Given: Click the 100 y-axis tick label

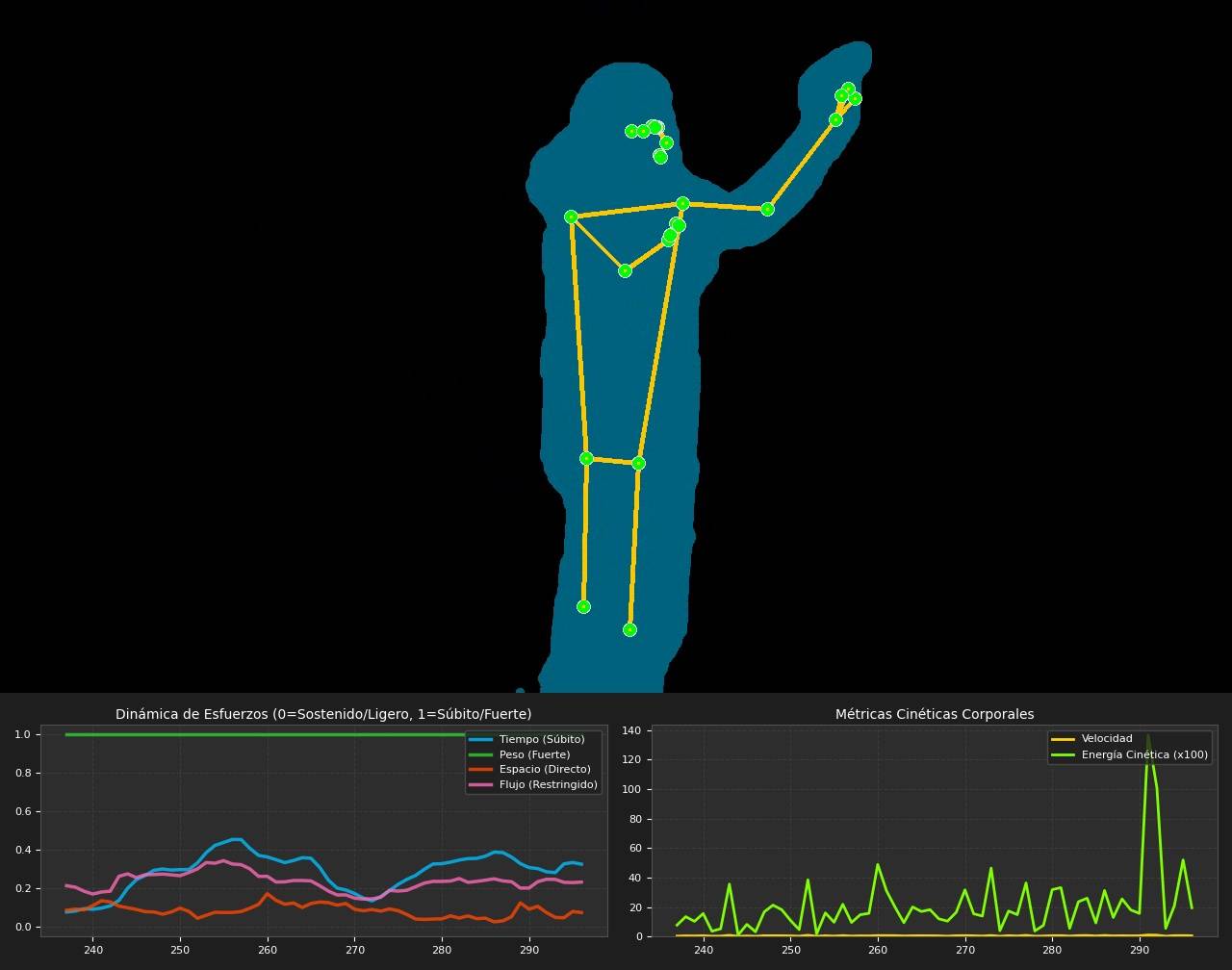Looking at the screenshot, I should click(x=632, y=789).
